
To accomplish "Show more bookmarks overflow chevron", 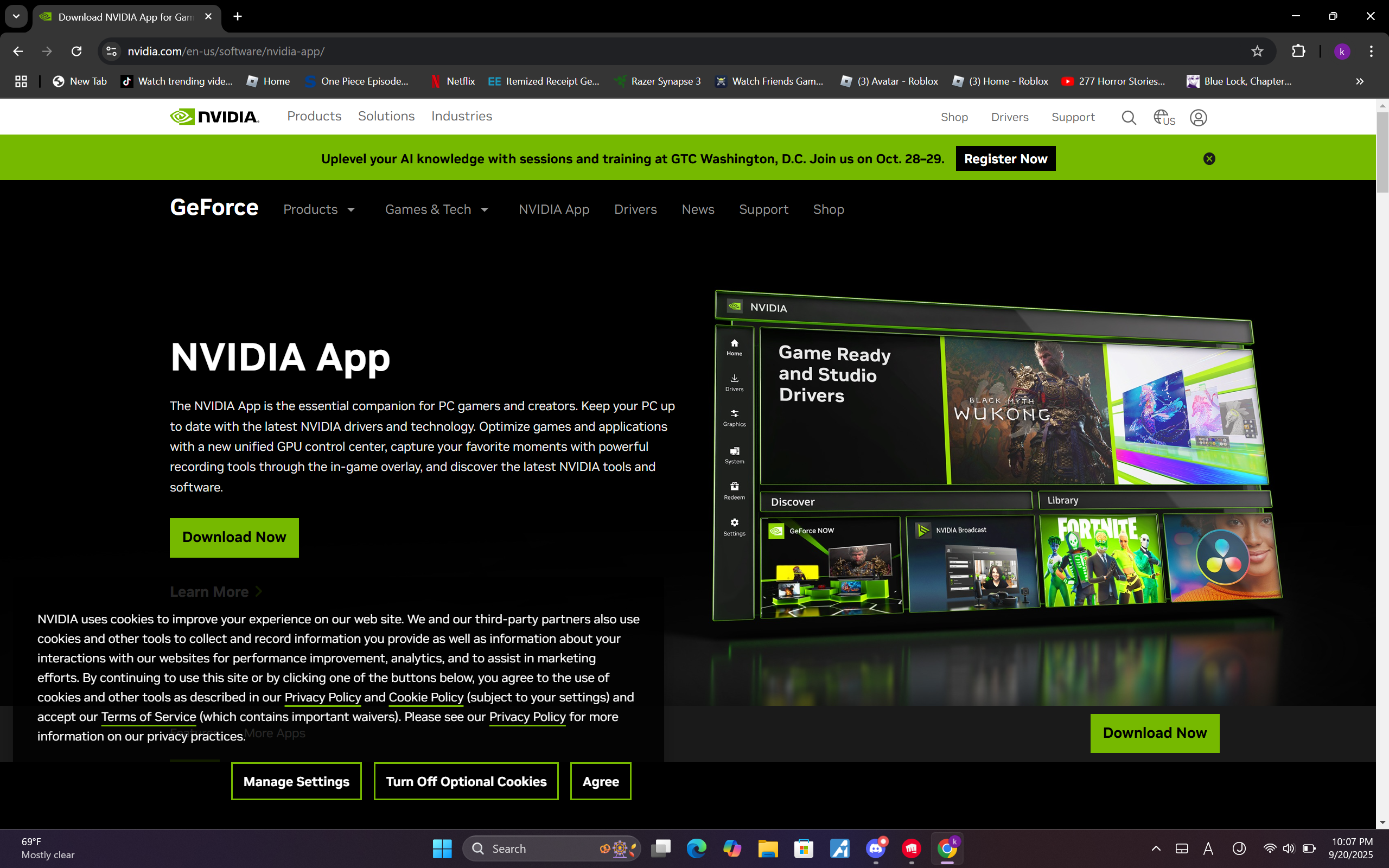I will pyautogui.click(x=1359, y=81).
